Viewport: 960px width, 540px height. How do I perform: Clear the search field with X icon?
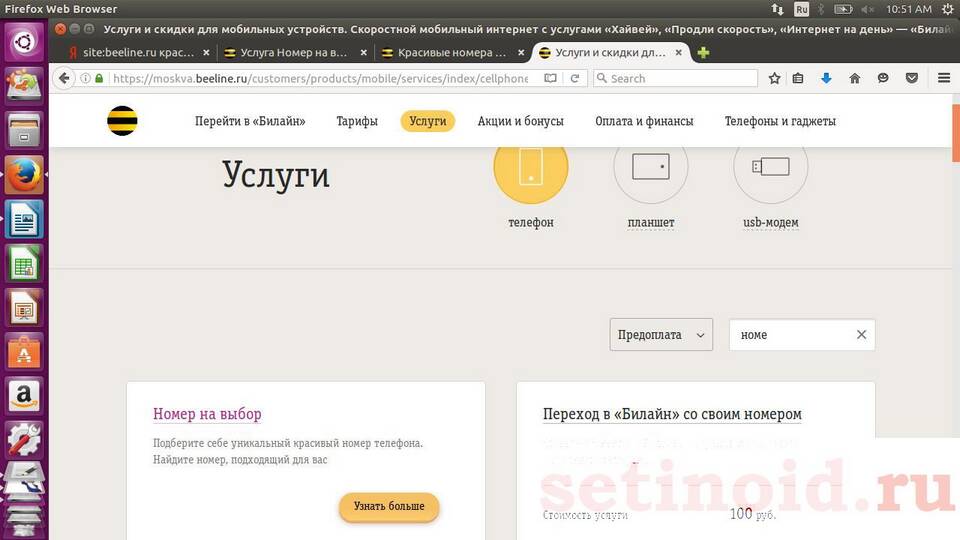[861, 334]
